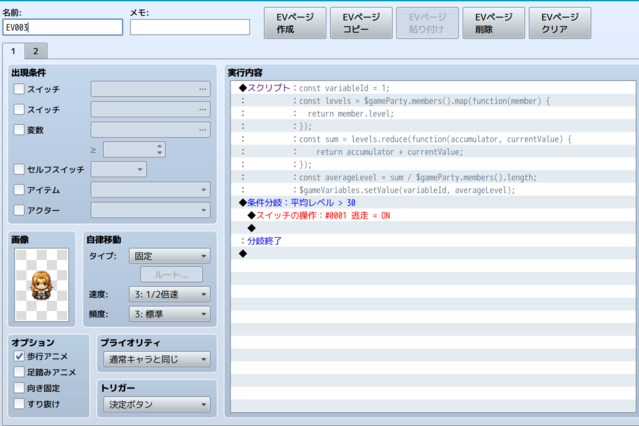Click the greyed EVページ貼り付け button
The height and width of the screenshot is (426, 639).
click(427, 23)
